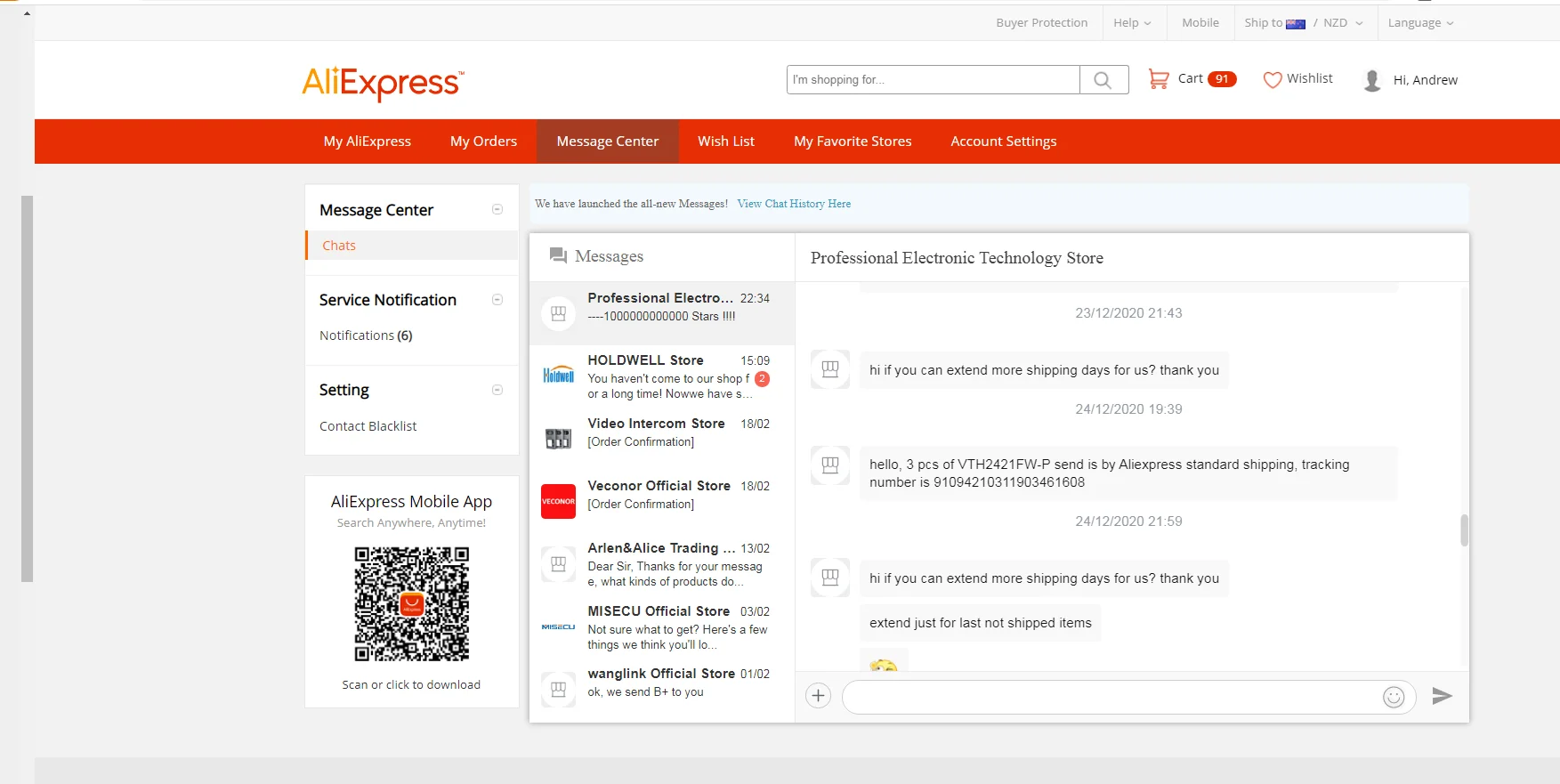Collapse the Service Notification sidebar section

click(497, 299)
